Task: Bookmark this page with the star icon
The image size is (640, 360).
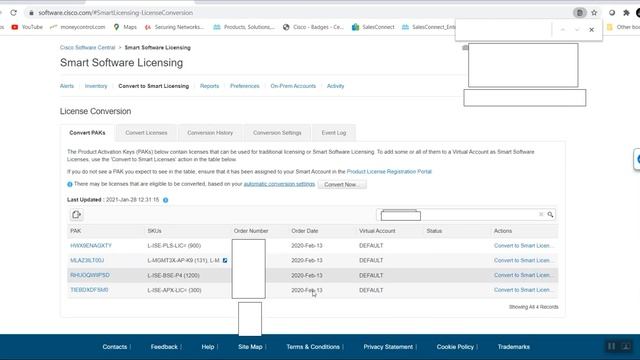Action: [594, 13]
